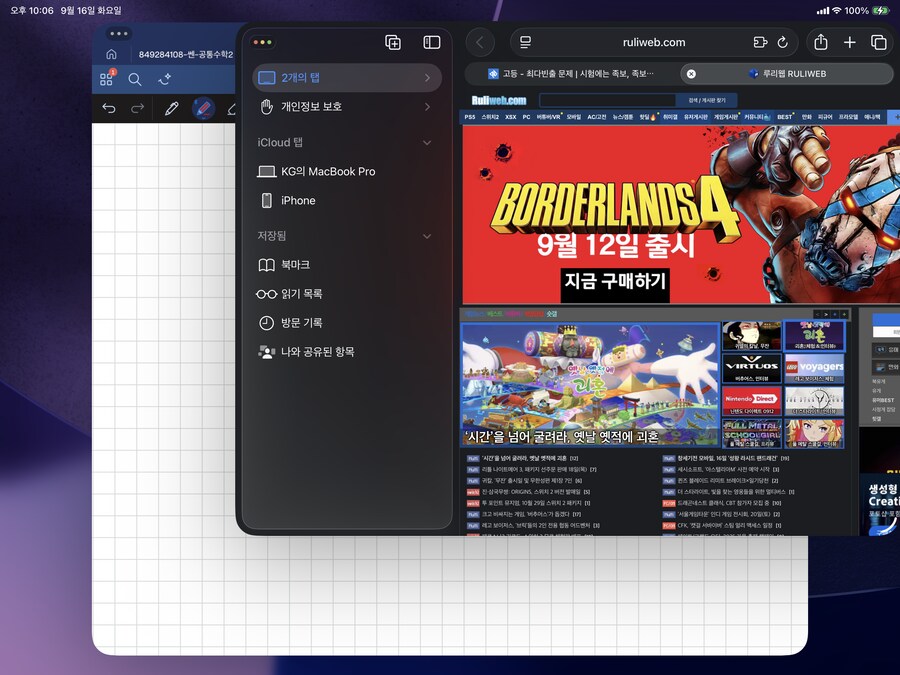Open the PC nav menu item
Viewport: 900px width, 675px height.
click(526, 117)
